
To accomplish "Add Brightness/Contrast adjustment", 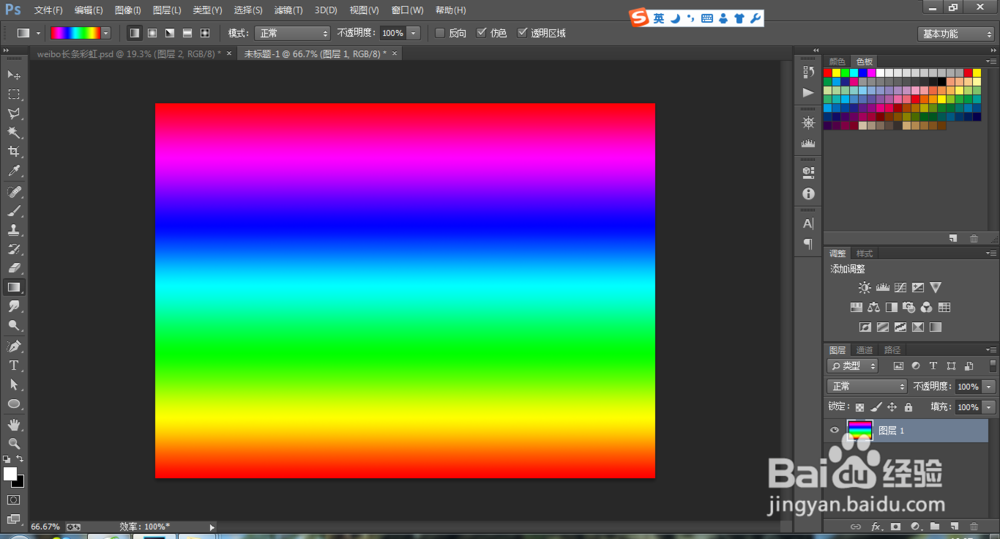I will pyautogui.click(x=864, y=288).
